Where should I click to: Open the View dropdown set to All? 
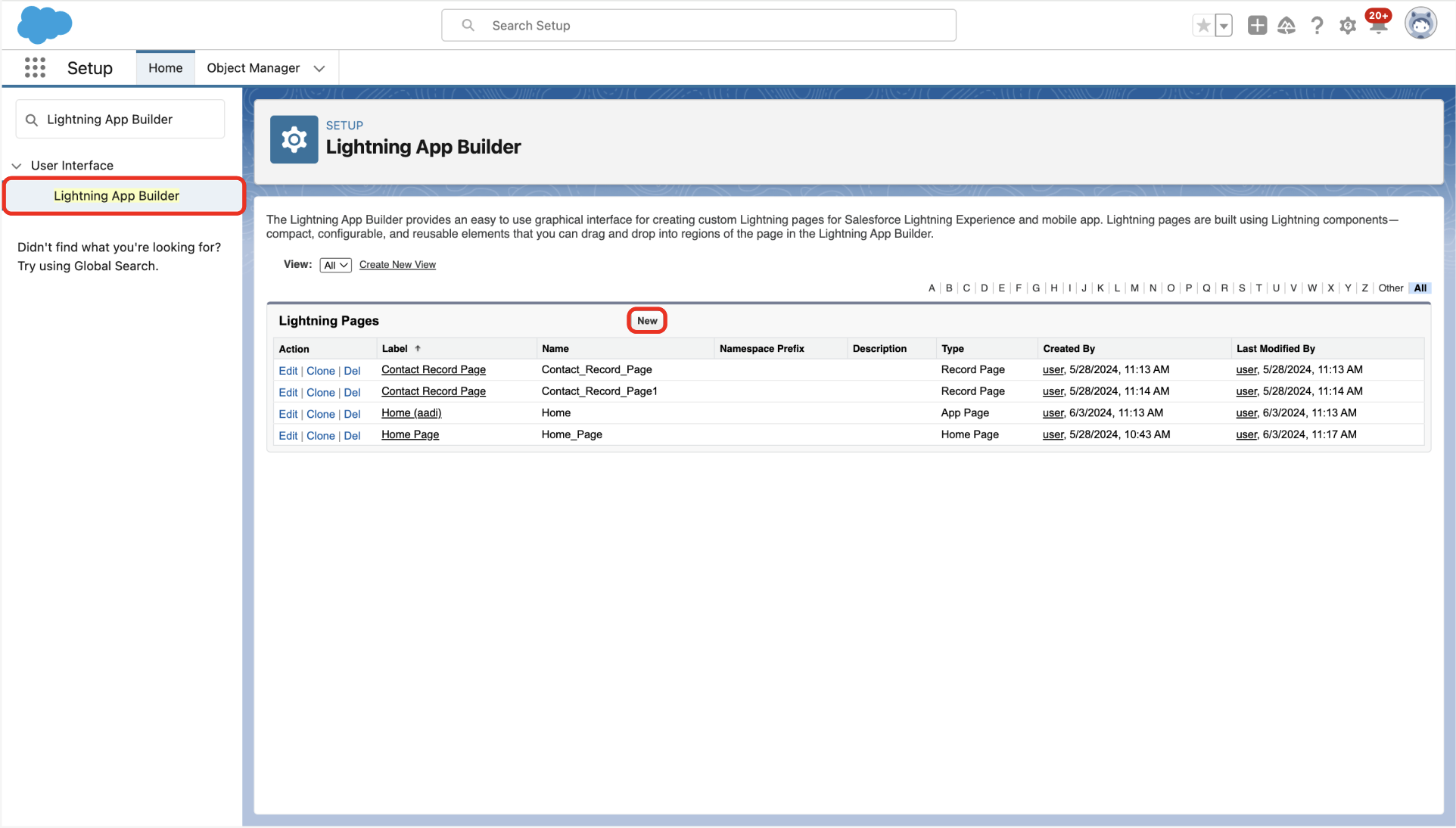coord(335,265)
